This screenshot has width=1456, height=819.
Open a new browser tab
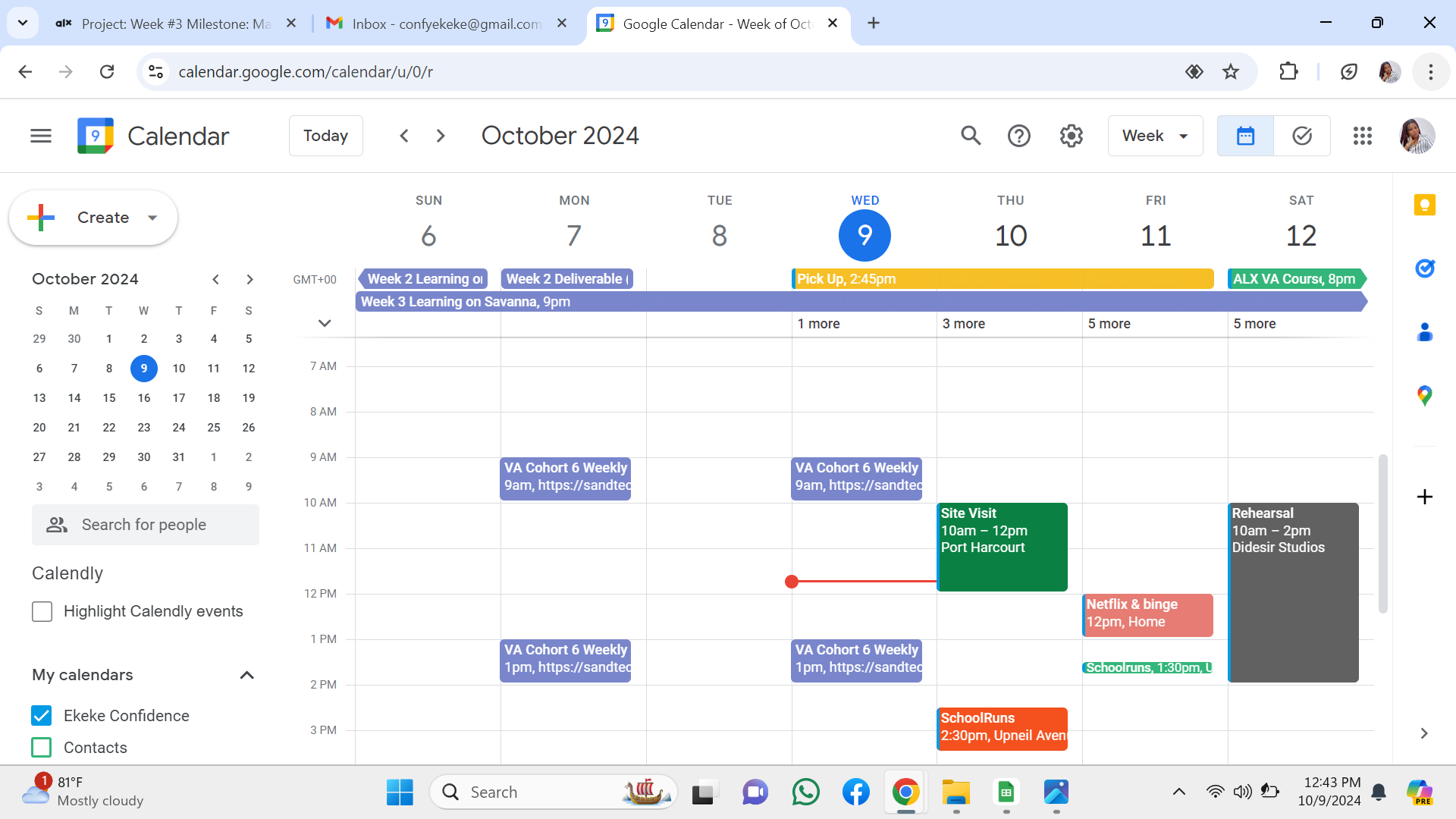click(x=874, y=23)
